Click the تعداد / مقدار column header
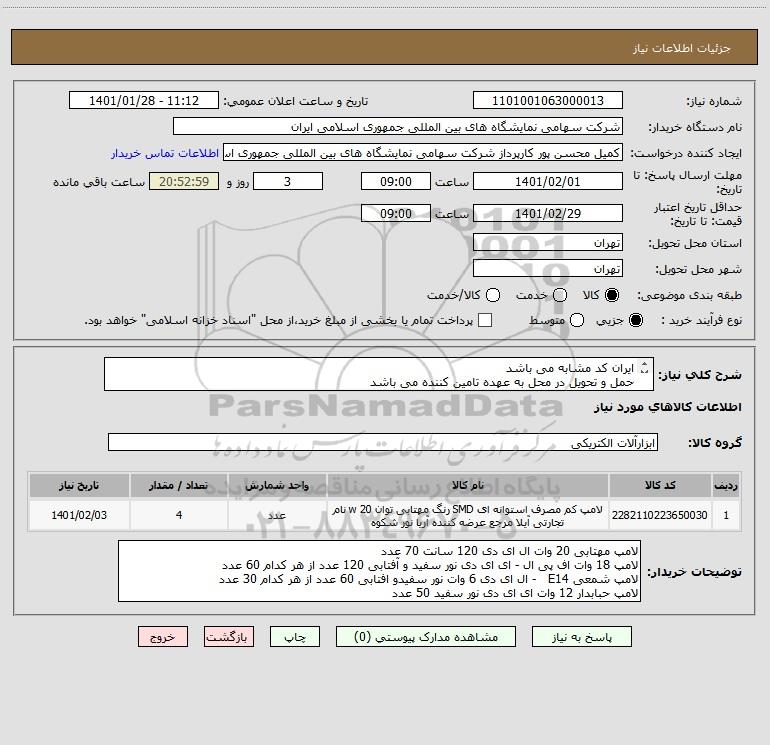This screenshot has height=745, width=770. pos(179,485)
